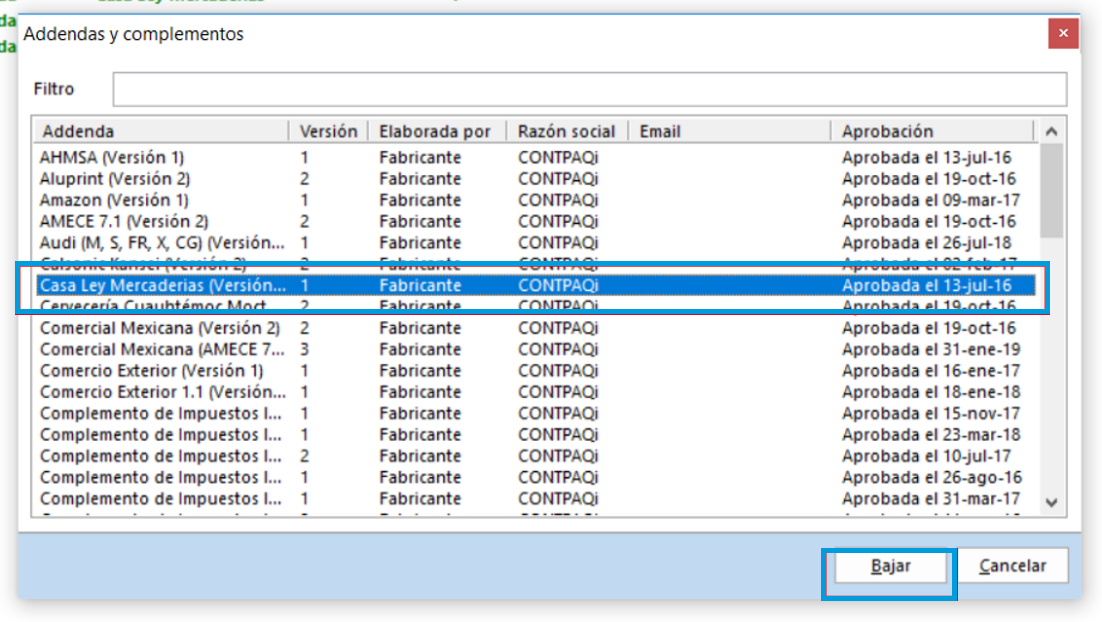This screenshot has height=622, width=1102.
Task: Choose AMECE 7.1 (Versión 2) row
Action: (x=124, y=221)
